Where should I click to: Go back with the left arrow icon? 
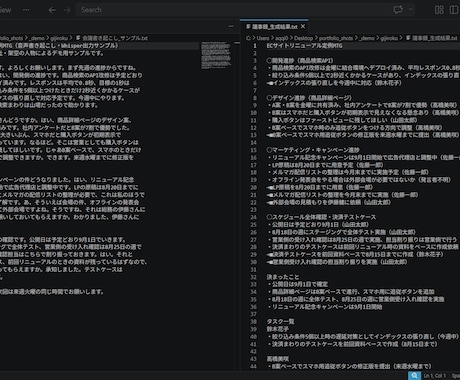tap(52, 10)
